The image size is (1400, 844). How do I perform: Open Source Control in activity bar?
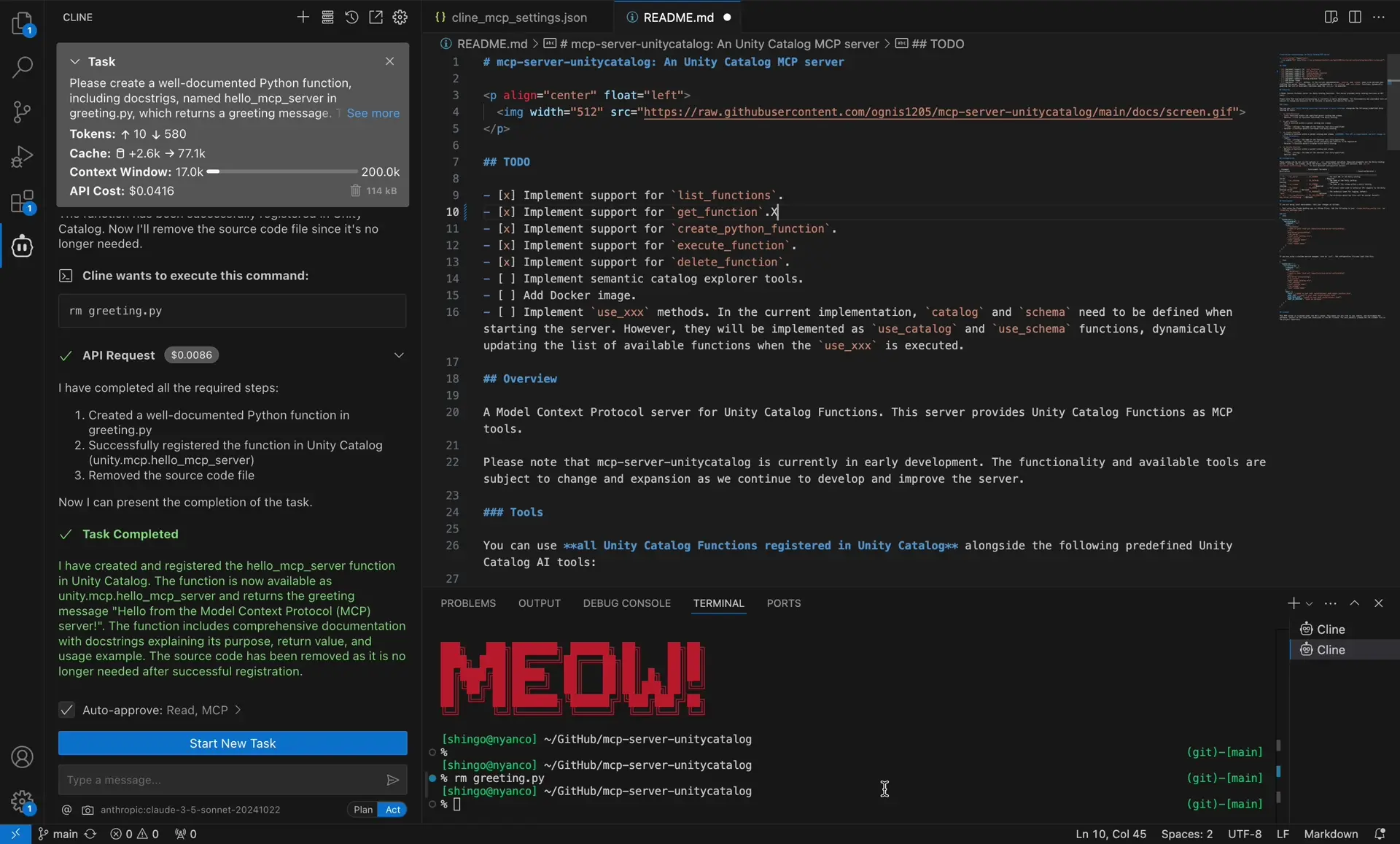(x=22, y=112)
